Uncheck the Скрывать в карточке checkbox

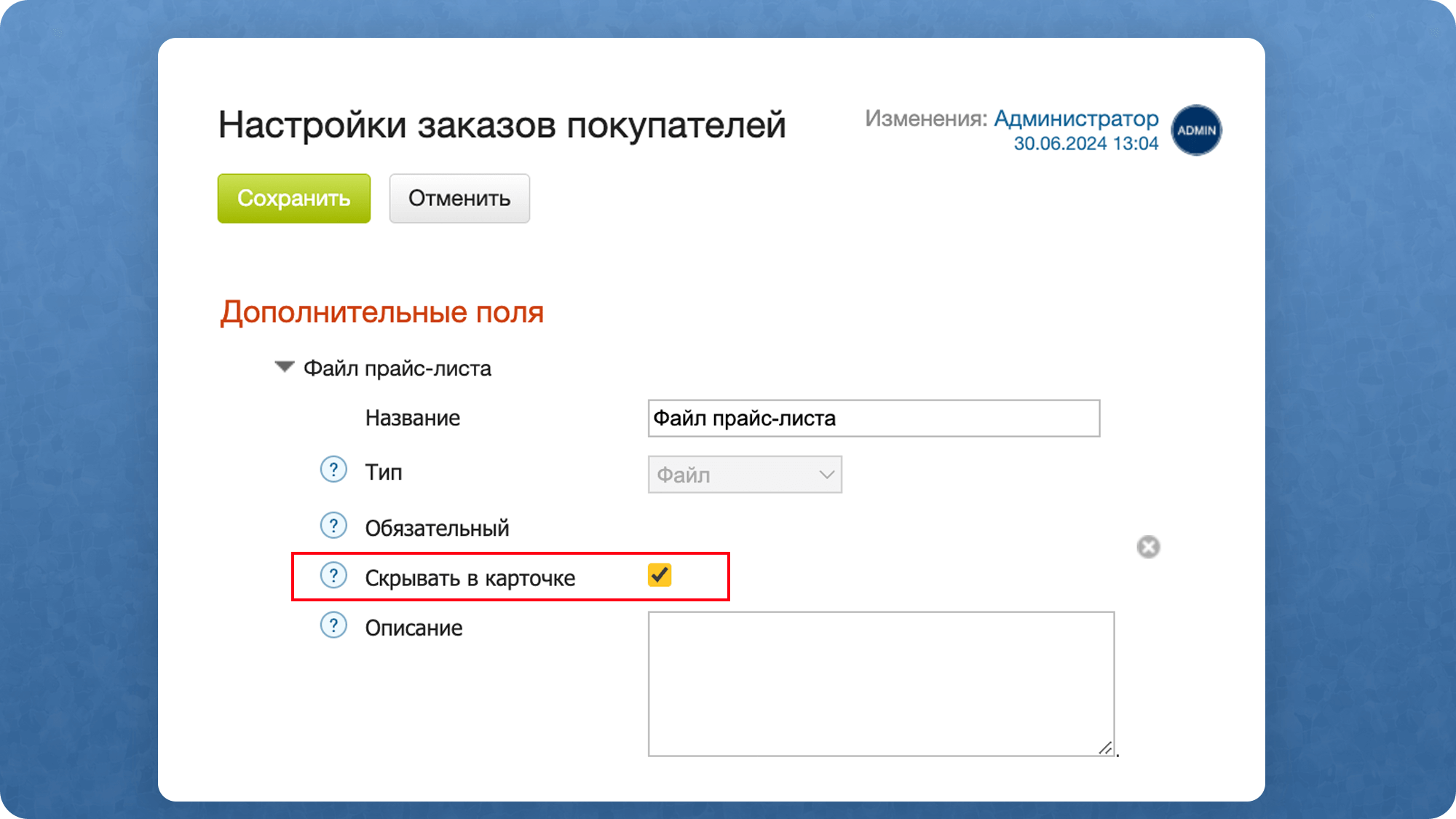660,575
